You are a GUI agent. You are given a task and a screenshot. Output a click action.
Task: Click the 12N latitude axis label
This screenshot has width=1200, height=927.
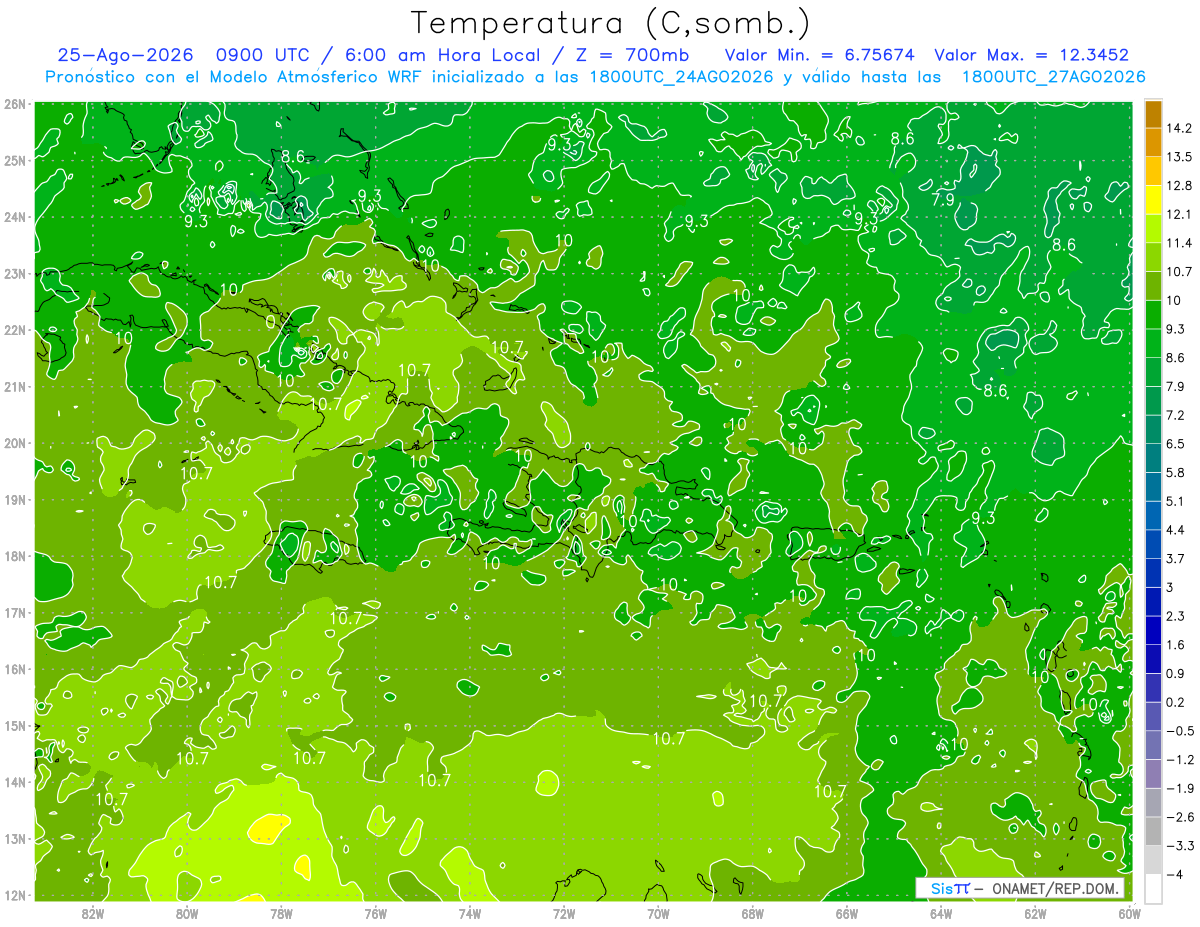[x=14, y=895]
